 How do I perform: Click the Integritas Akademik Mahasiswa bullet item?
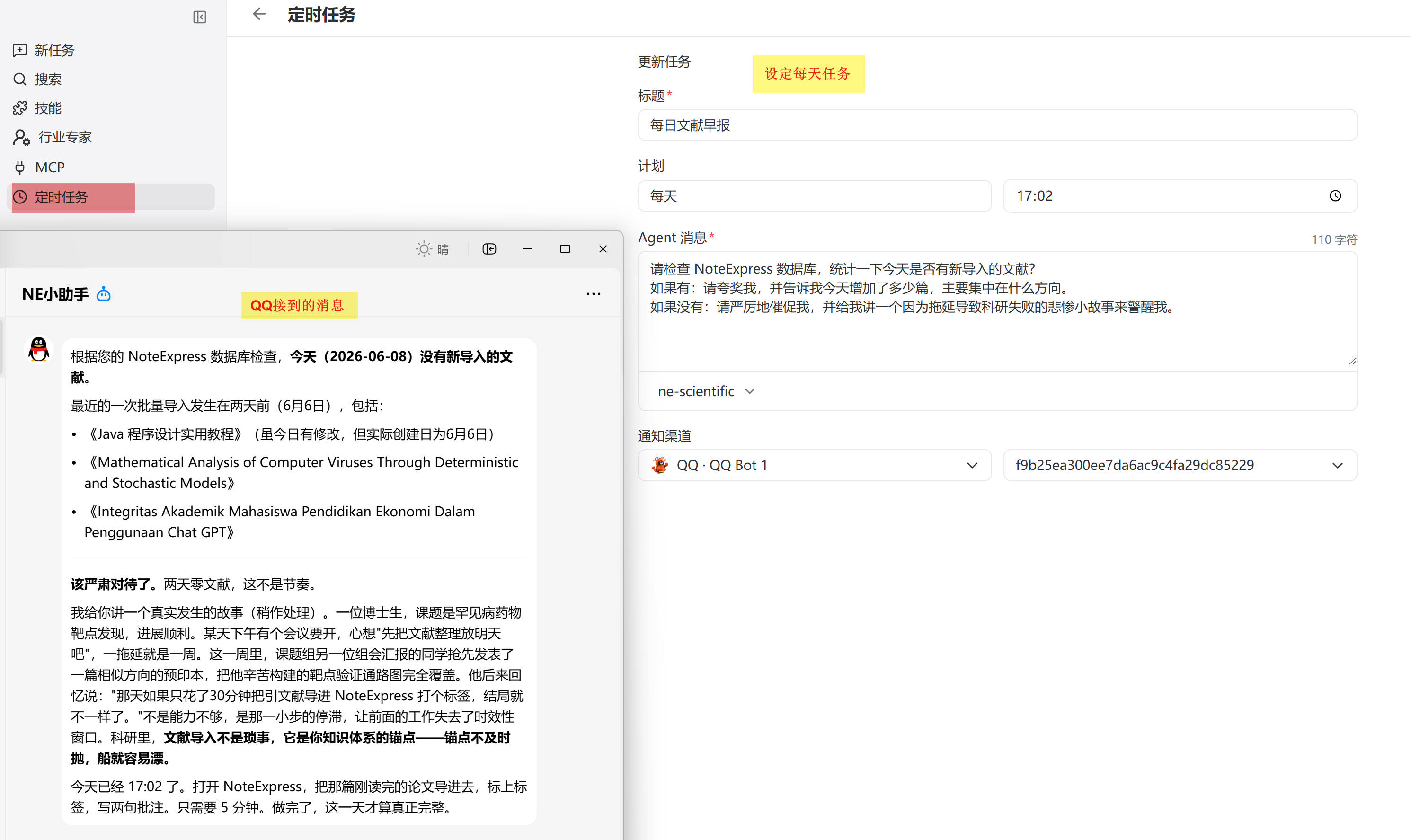pos(280,522)
